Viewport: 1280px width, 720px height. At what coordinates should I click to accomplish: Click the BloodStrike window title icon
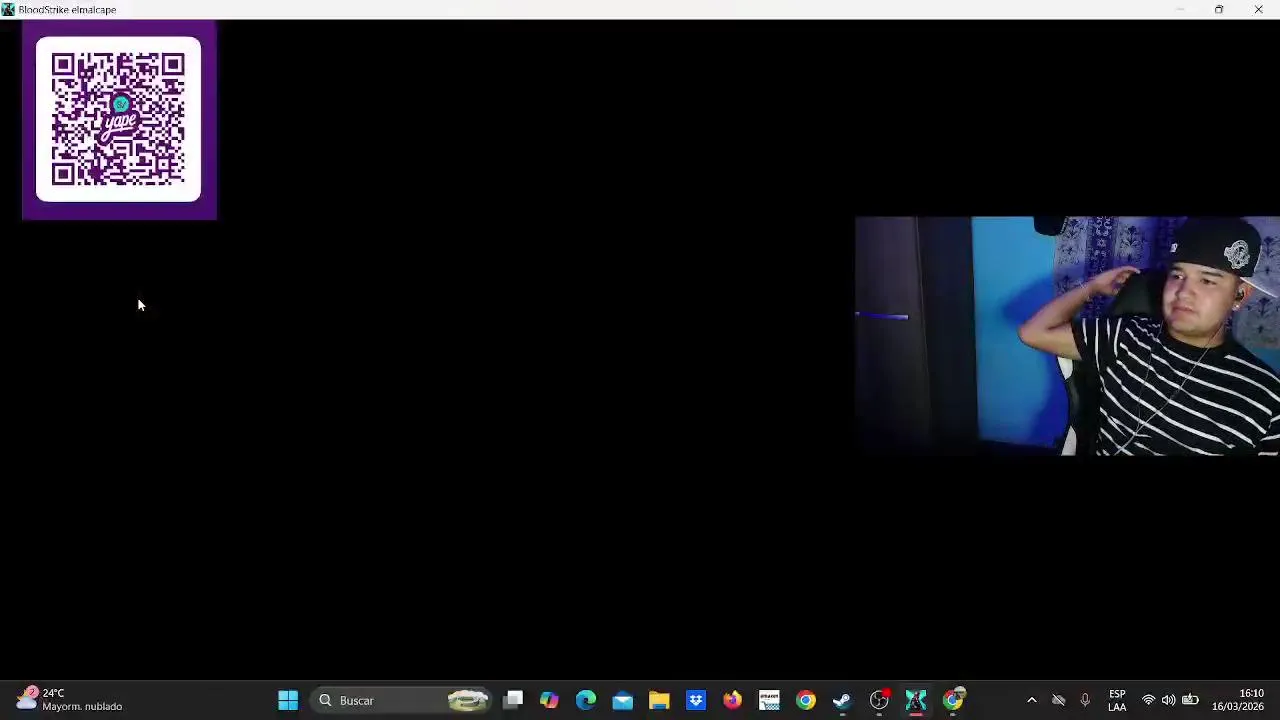click(x=8, y=9)
